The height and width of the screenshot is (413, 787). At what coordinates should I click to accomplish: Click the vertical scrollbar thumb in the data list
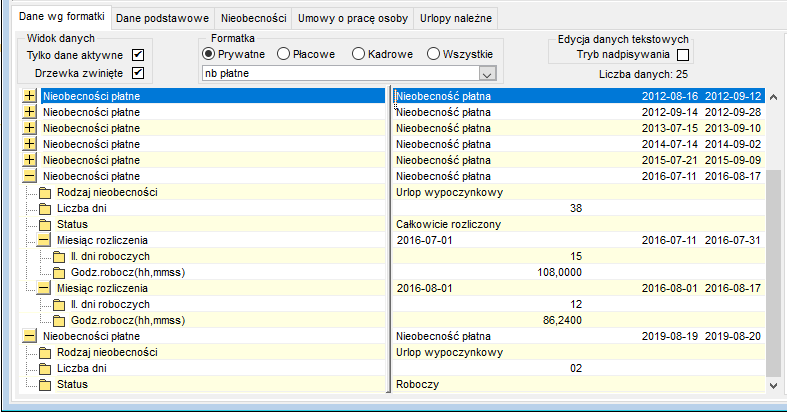(x=773, y=272)
